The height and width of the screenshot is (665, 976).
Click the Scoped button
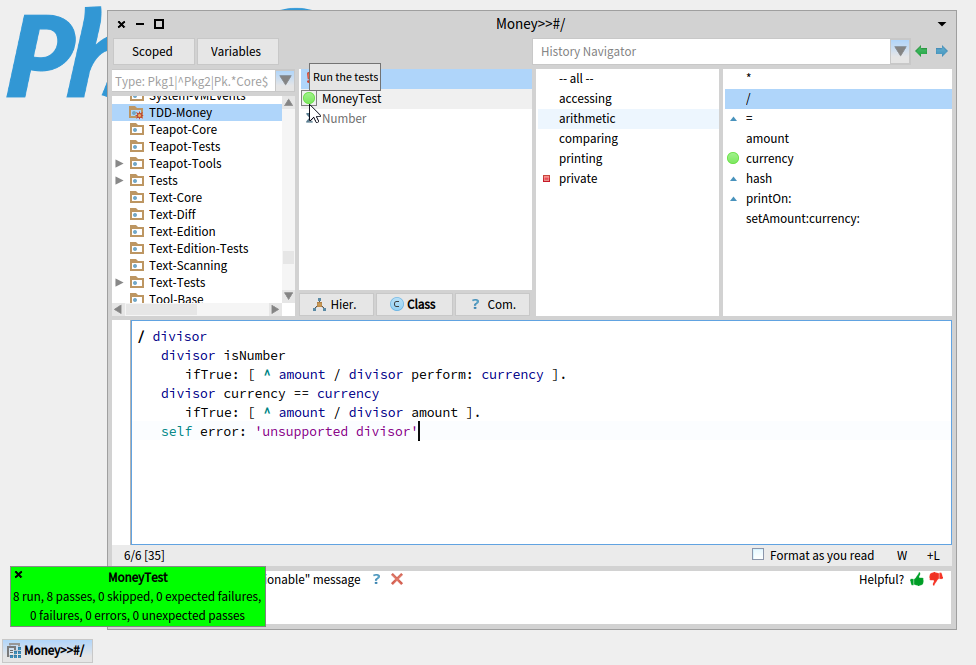[153, 52]
